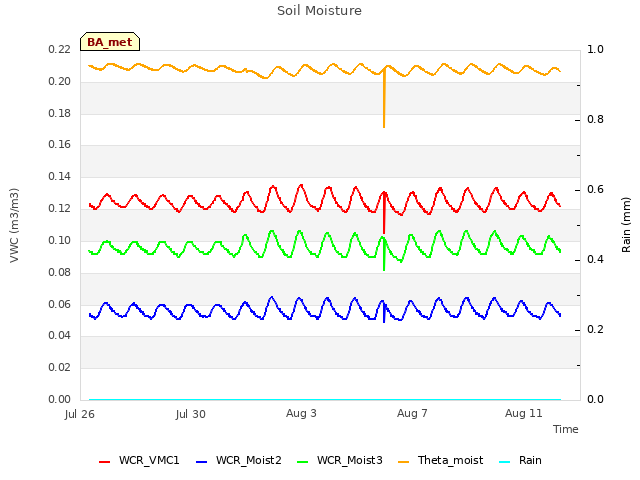Click the 0.8 Rain axis value

pyautogui.click(x=595, y=120)
